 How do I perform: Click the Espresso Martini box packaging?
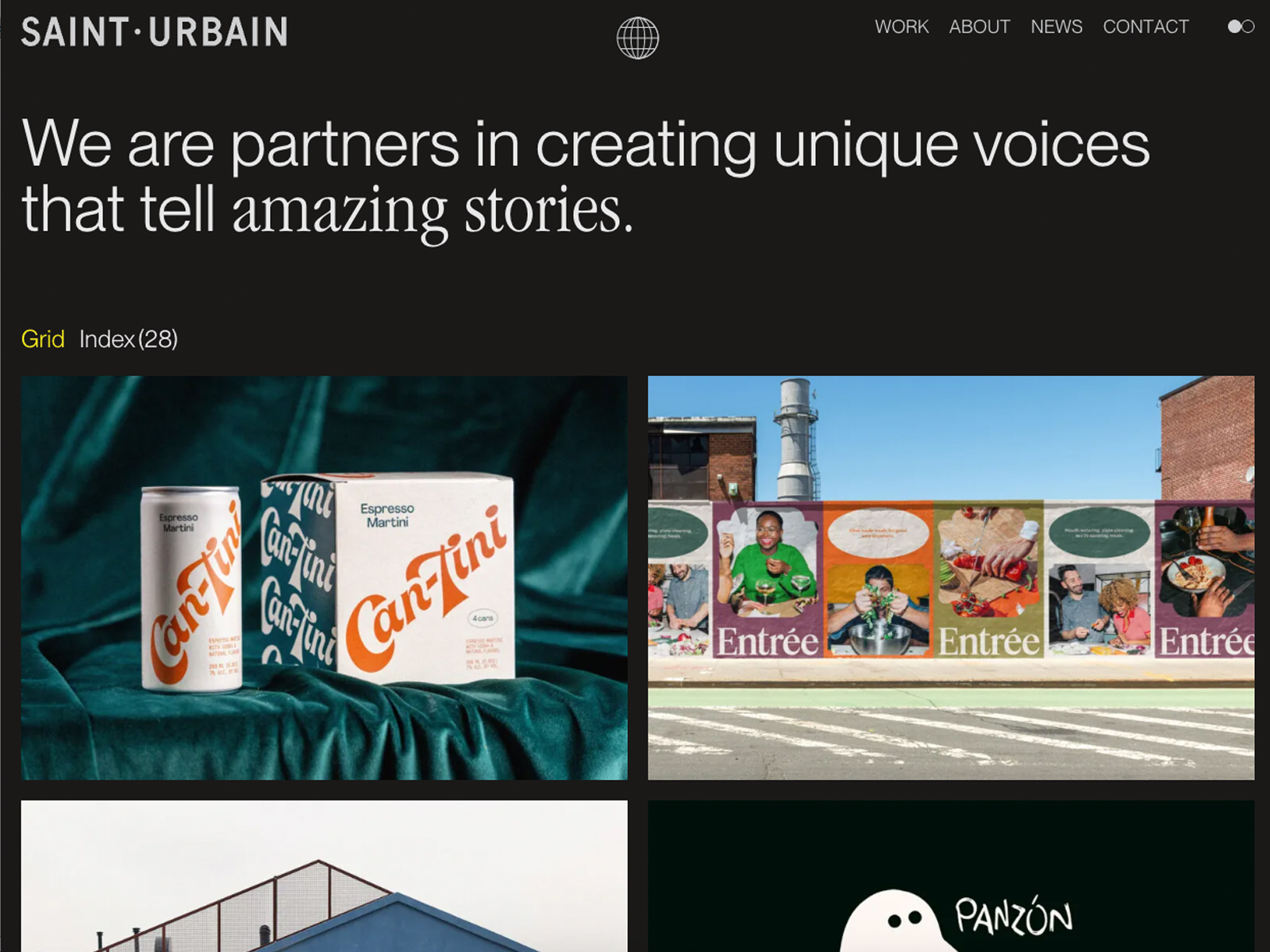tap(388, 579)
